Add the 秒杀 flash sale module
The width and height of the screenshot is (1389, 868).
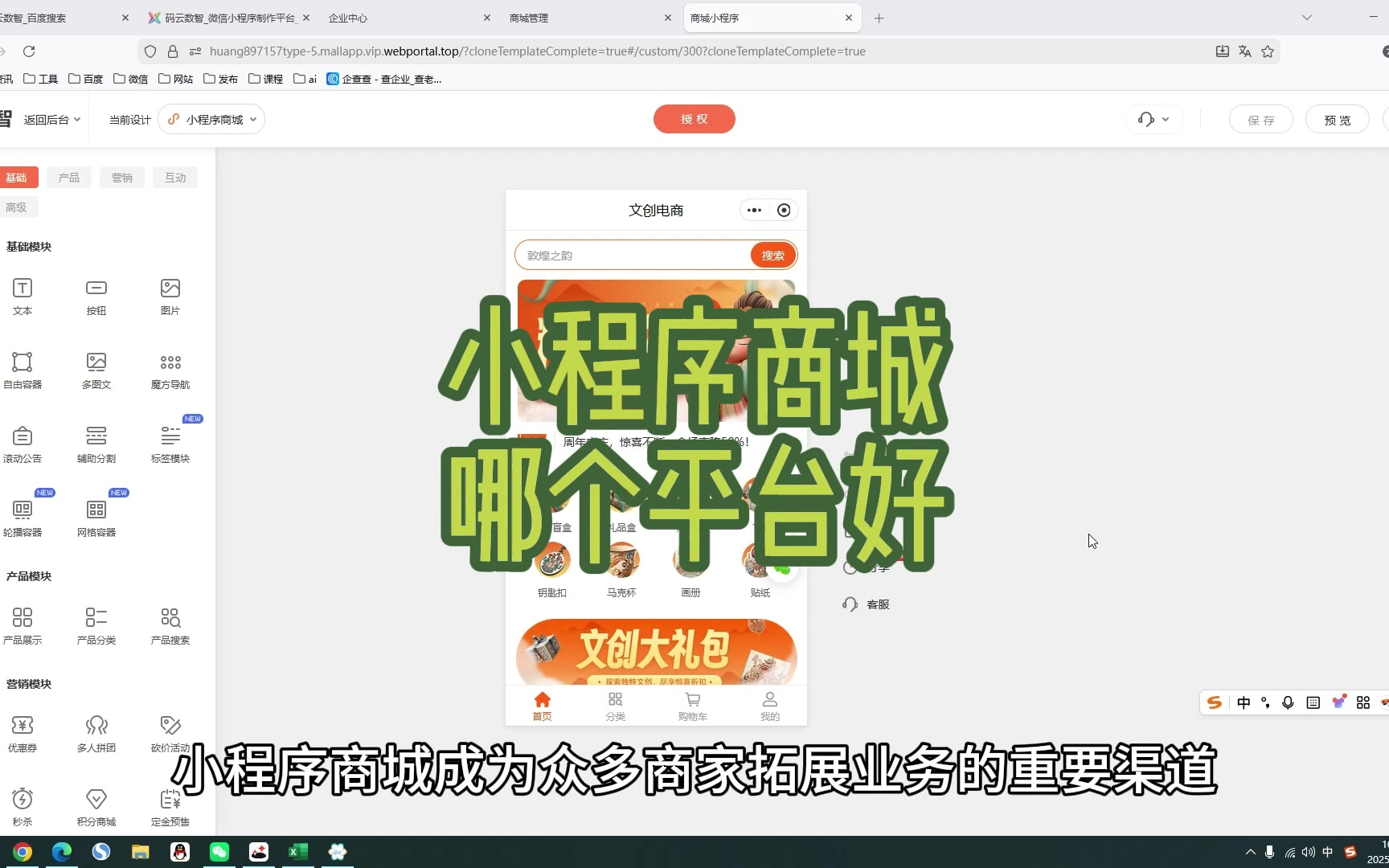coord(23,808)
